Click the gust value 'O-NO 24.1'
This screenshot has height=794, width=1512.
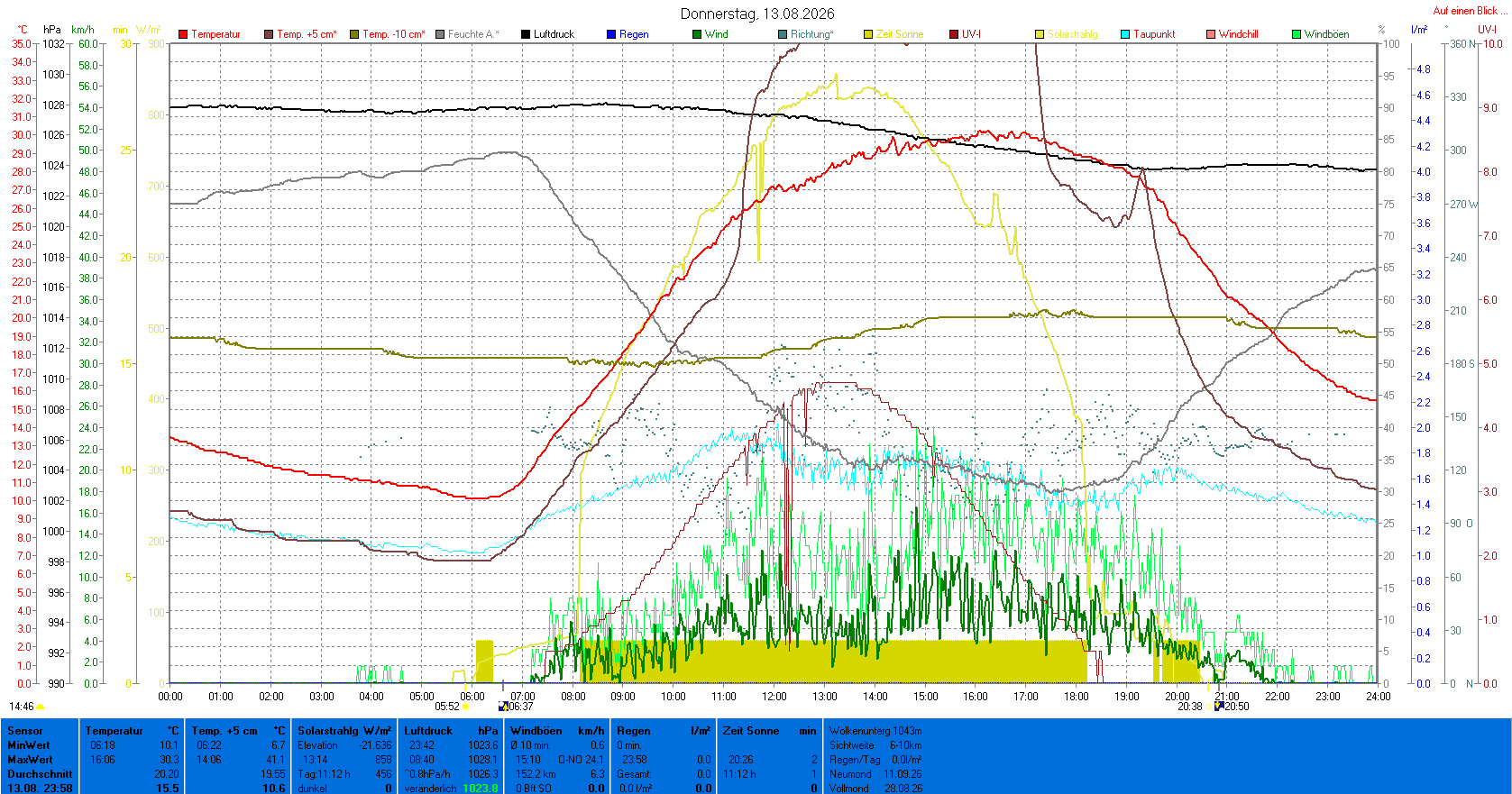coord(582,760)
